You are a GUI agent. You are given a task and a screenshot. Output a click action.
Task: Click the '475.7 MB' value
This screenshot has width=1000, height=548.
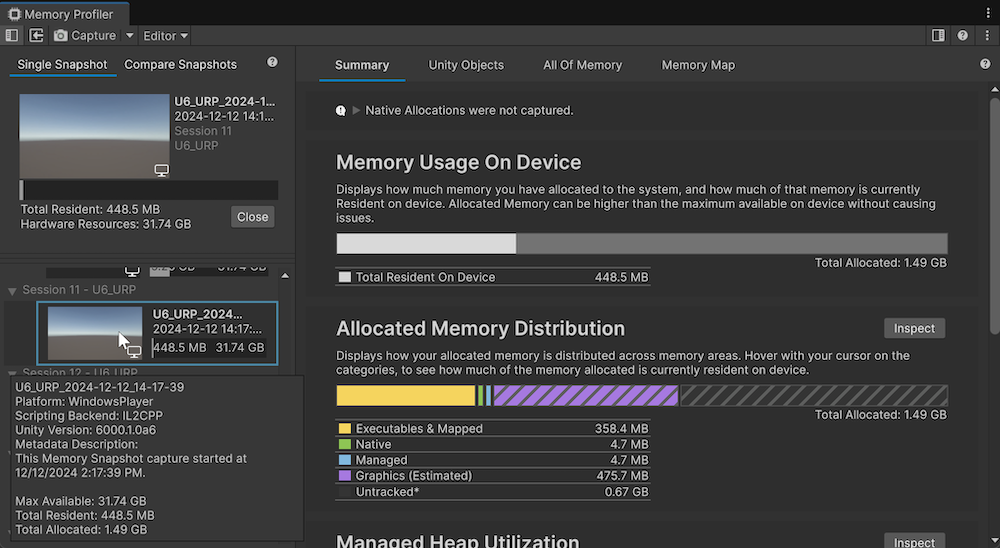[621, 476]
